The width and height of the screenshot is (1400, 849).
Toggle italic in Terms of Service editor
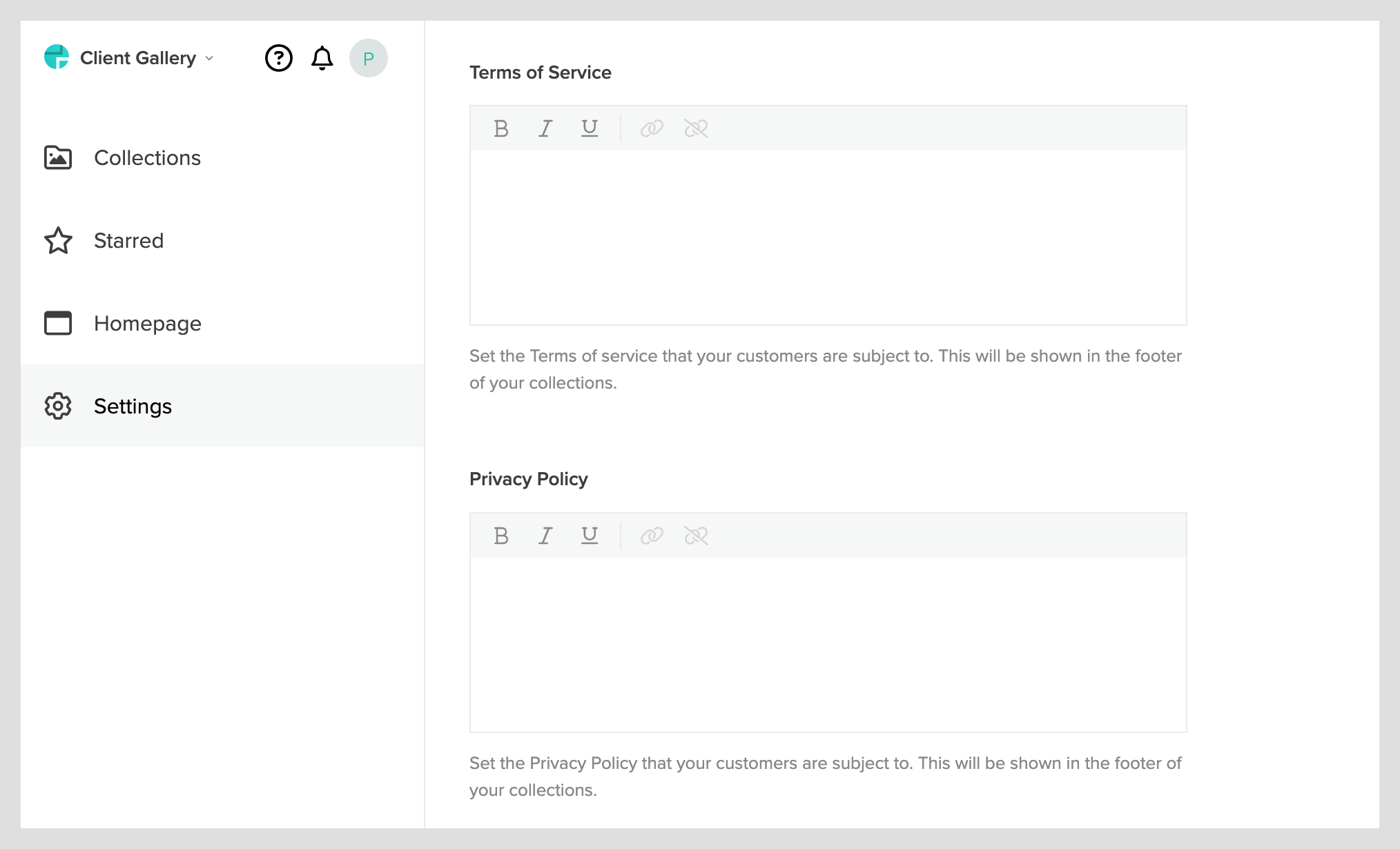pyautogui.click(x=545, y=128)
